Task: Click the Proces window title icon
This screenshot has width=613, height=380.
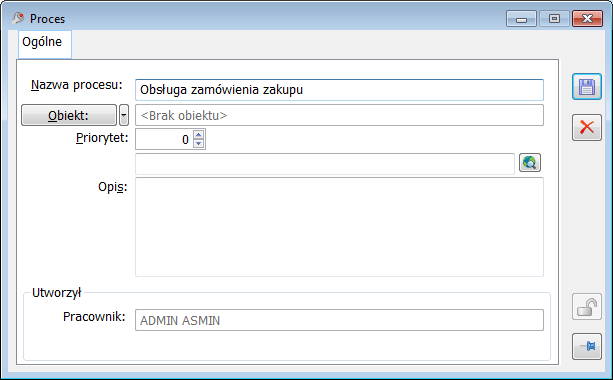Action: (x=18, y=18)
